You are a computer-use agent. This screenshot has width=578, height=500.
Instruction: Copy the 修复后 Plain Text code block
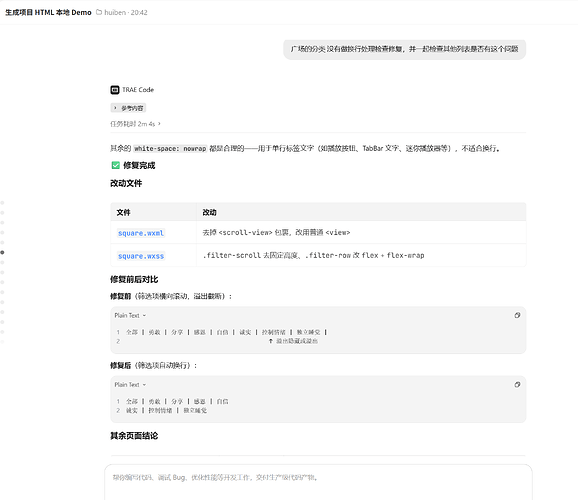(x=517, y=385)
